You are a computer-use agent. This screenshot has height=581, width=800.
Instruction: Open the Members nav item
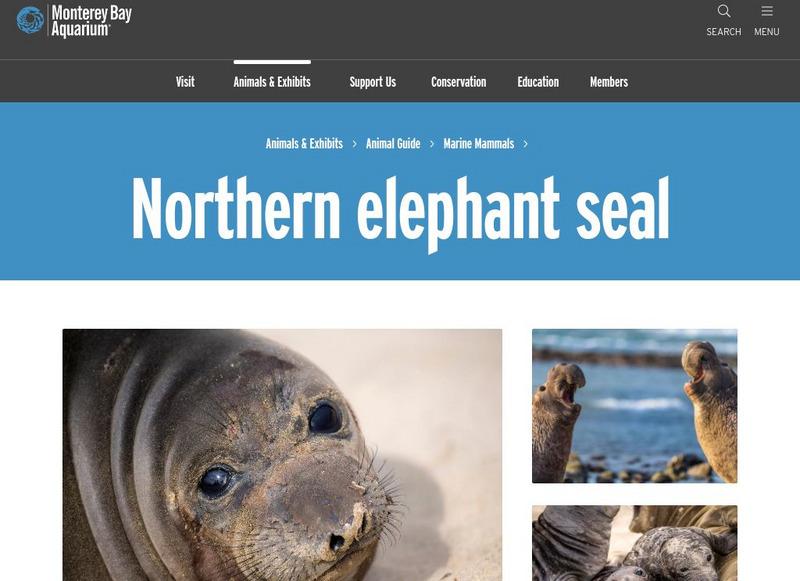click(609, 82)
